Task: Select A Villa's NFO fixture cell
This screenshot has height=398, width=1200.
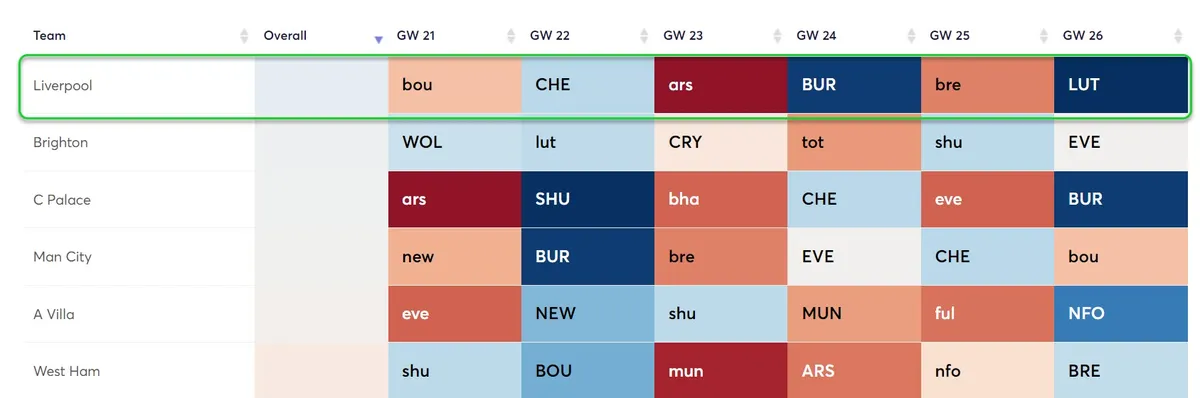Action: 1120,314
